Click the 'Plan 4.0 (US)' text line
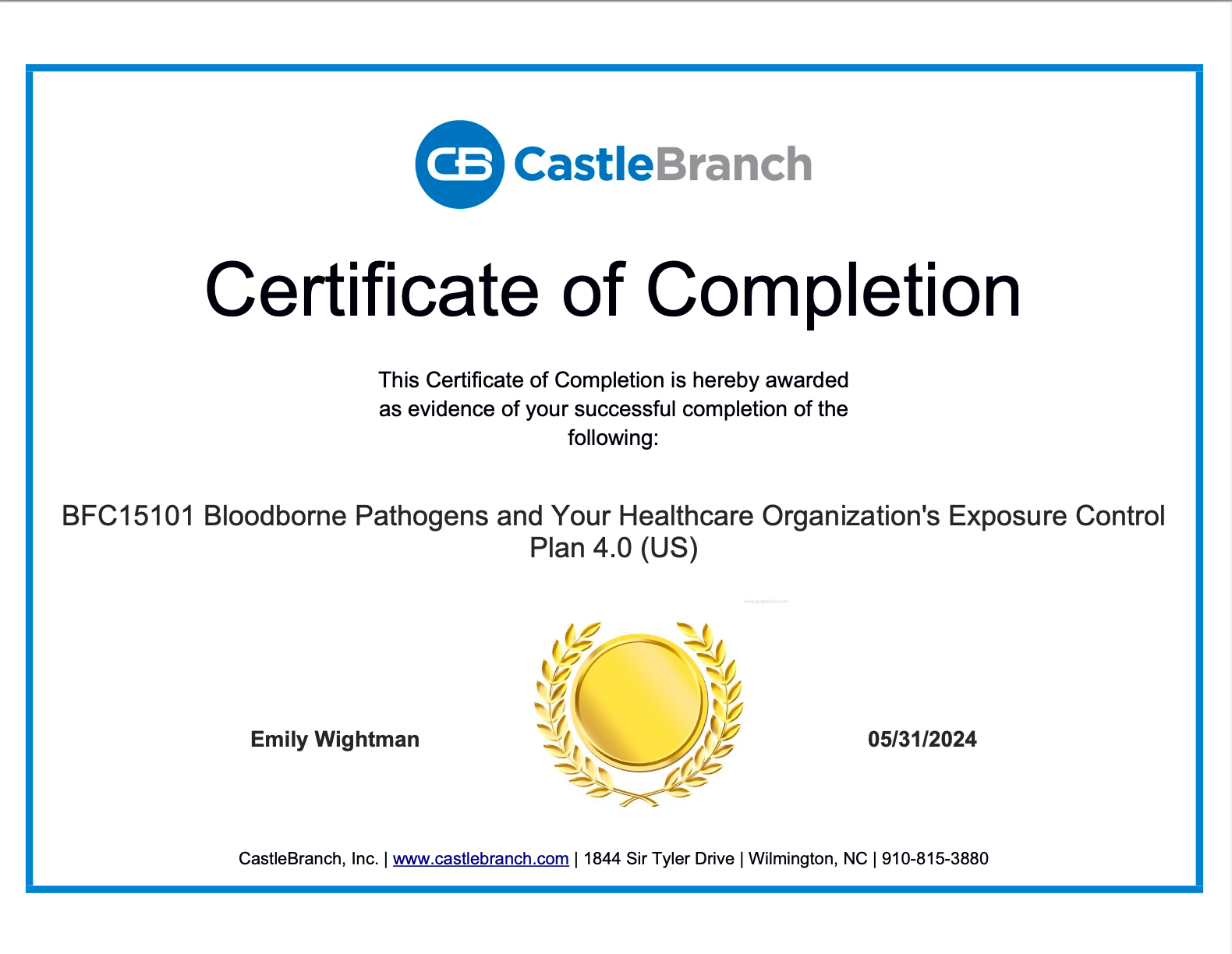 pos(613,548)
